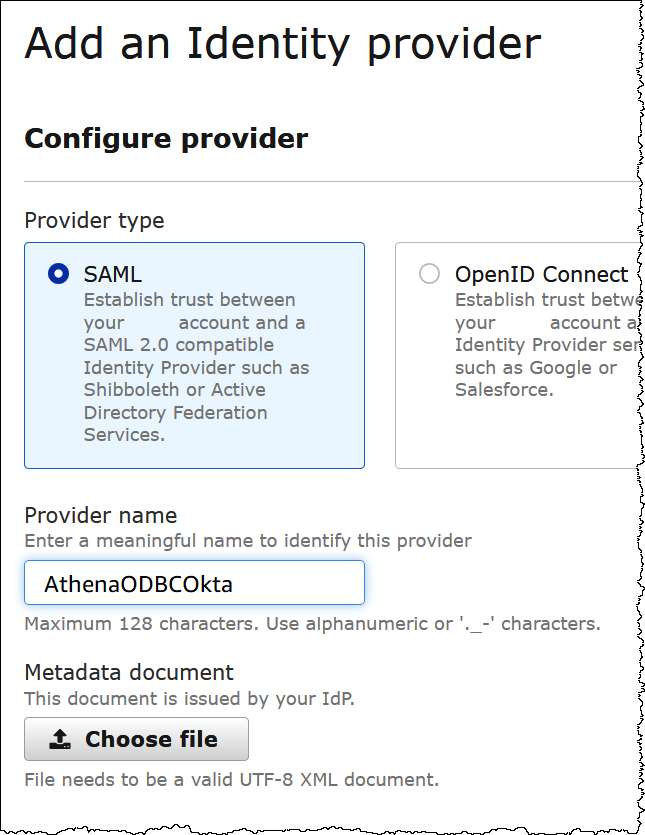Click the 'Provider type' label
This screenshot has width=645, height=835.
pyautogui.click(x=94, y=221)
